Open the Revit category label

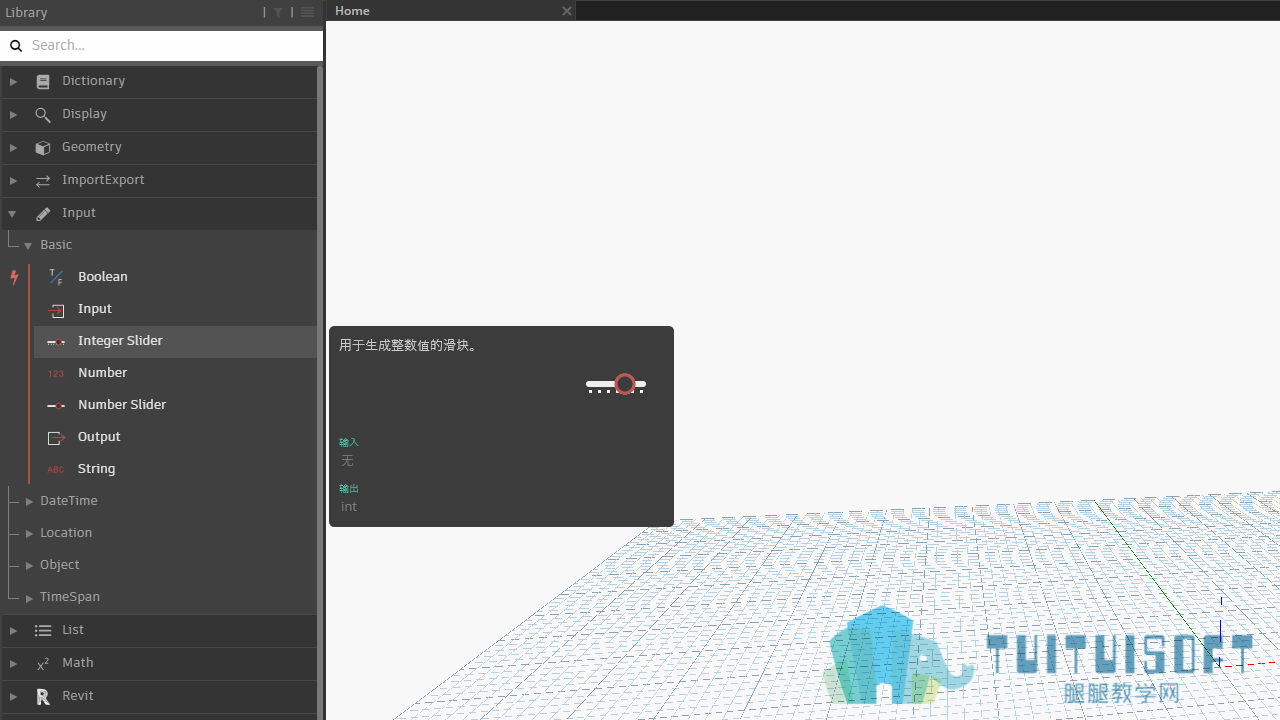pyautogui.click(x=77, y=696)
